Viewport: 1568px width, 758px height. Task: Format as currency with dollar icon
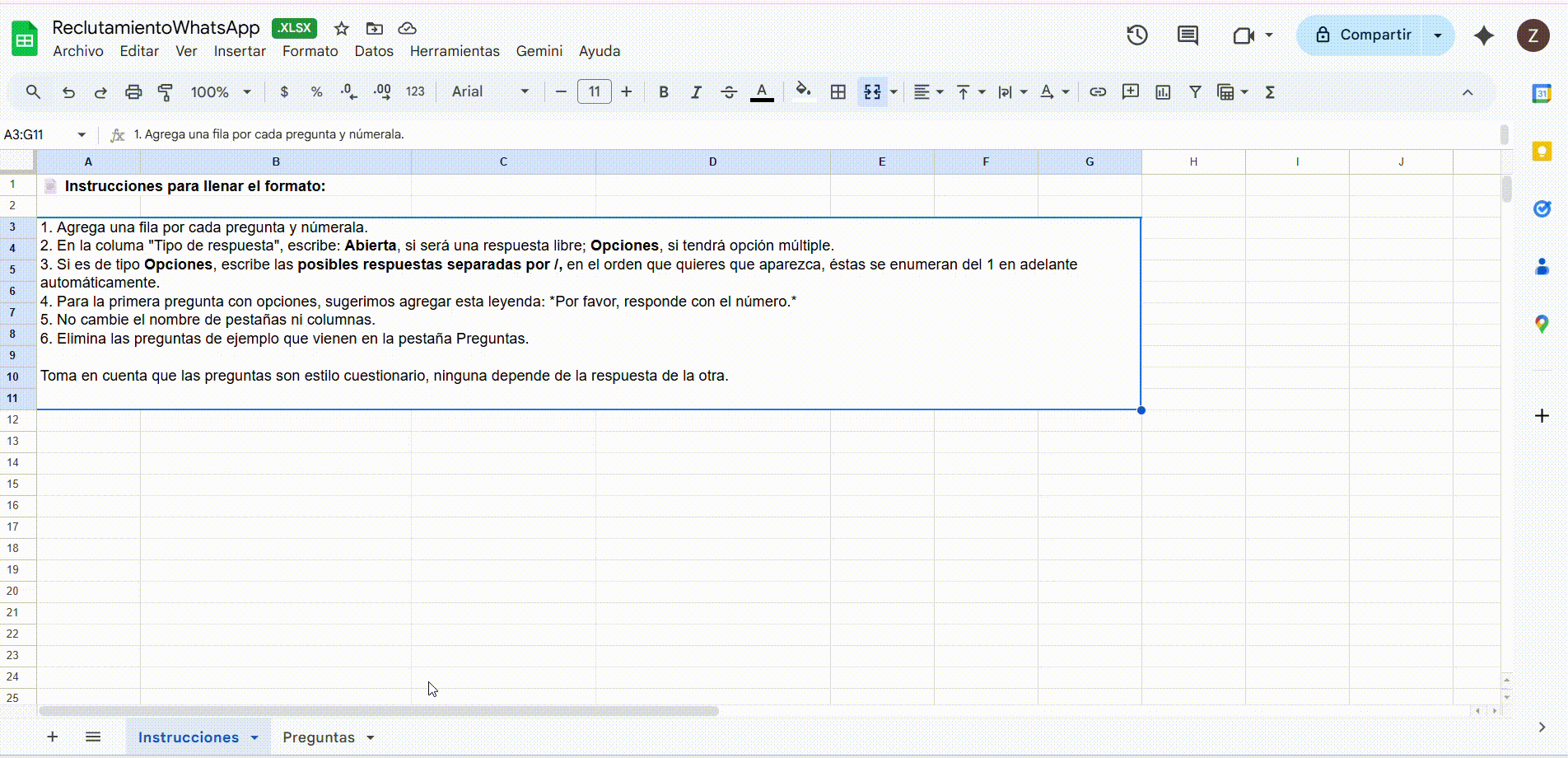pyautogui.click(x=284, y=92)
